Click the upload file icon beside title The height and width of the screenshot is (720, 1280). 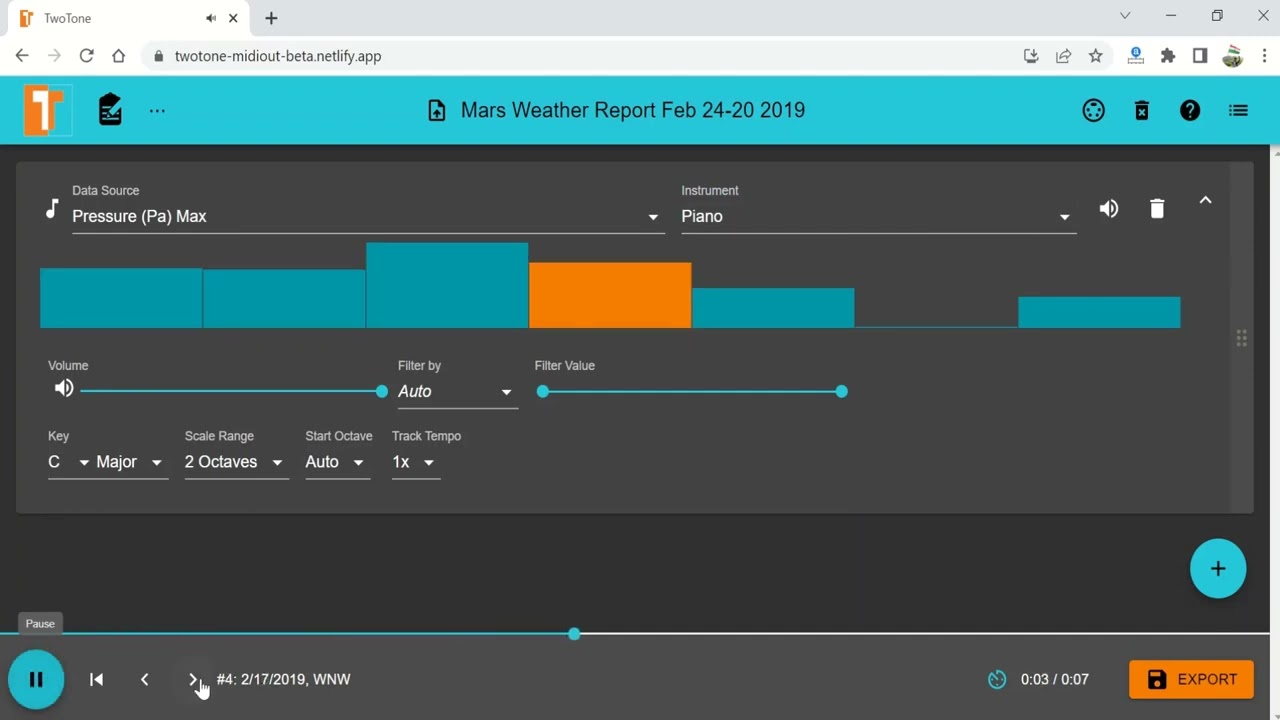(x=437, y=110)
